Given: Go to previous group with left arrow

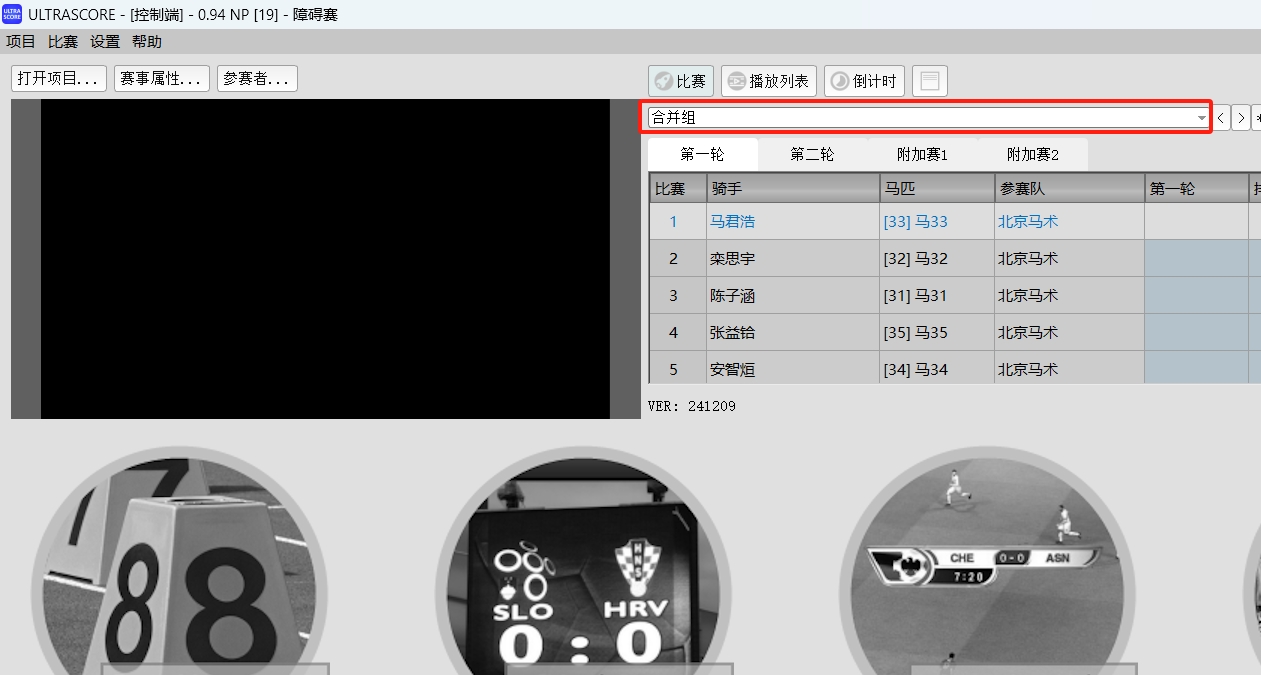Looking at the screenshot, I should (x=1221, y=118).
